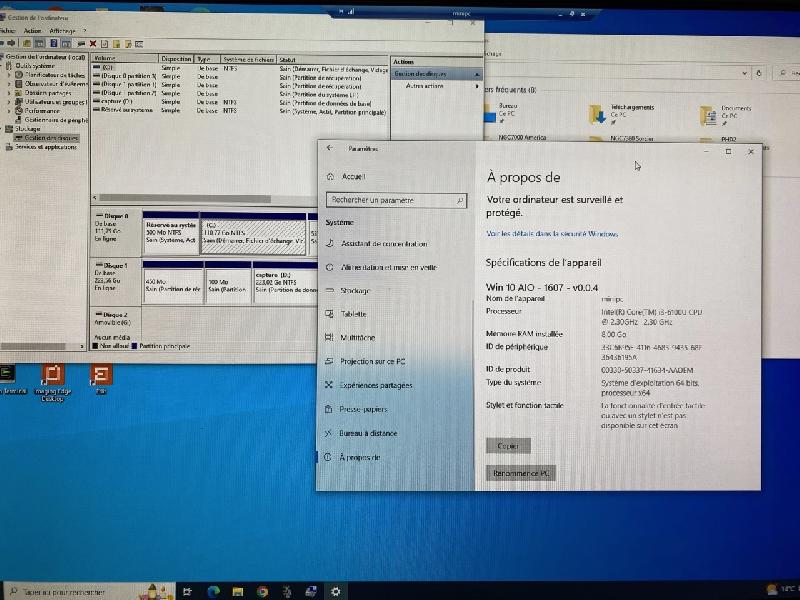Select (Disque 0 partition 3) volume row
The image size is (800, 600).
pyautogui.click(x=240, y=77)
